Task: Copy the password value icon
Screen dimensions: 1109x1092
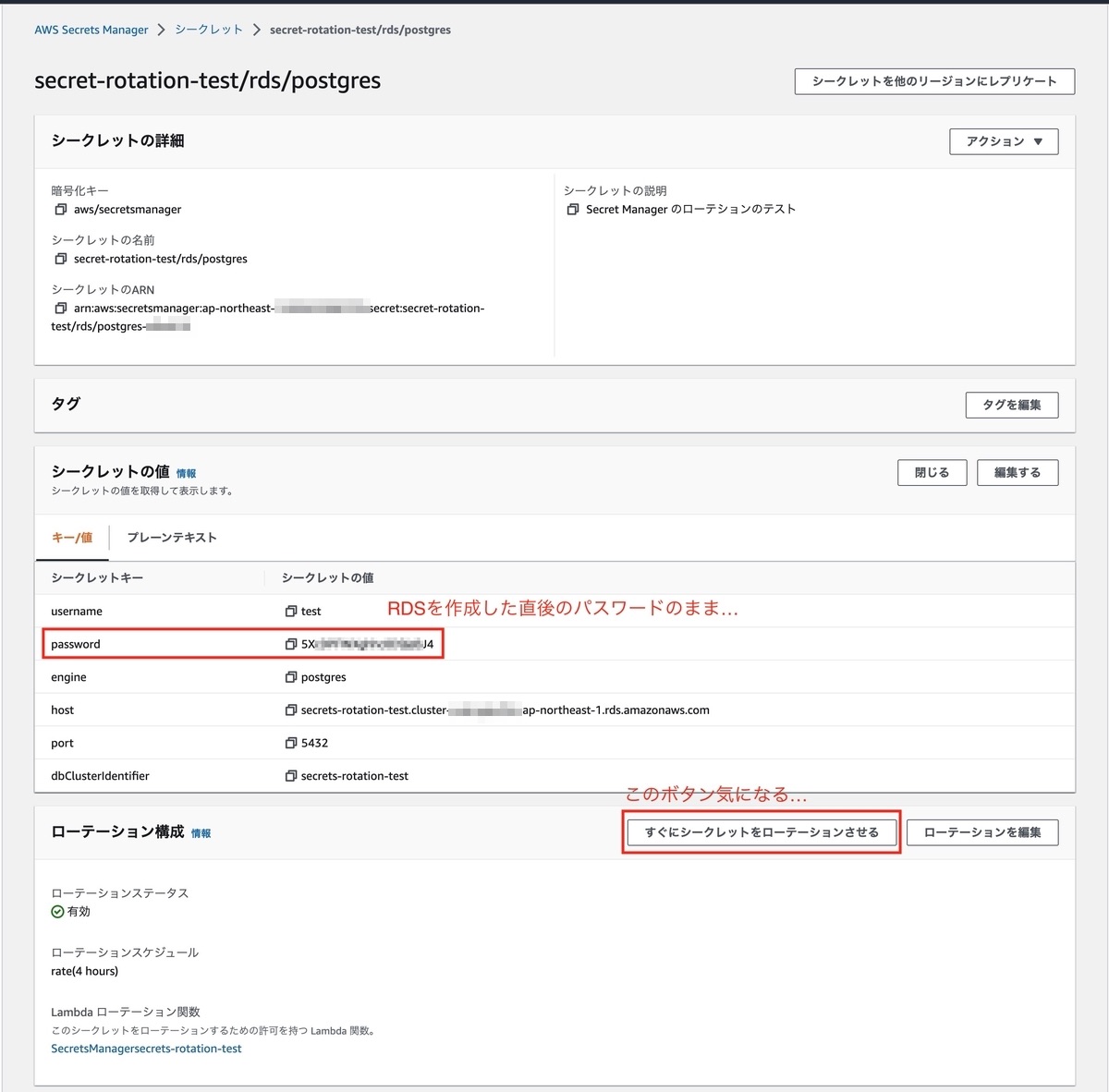Action: coord(291,644)
